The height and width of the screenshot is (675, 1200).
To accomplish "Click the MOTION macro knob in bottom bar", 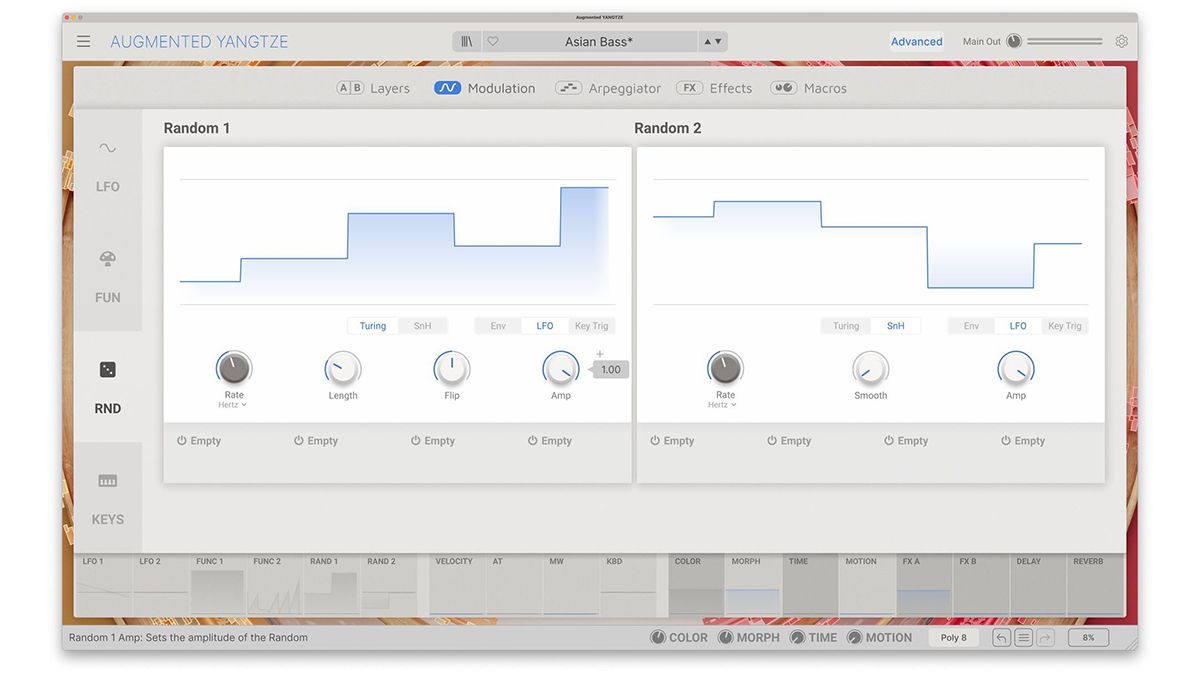I will tap(854, 637).
